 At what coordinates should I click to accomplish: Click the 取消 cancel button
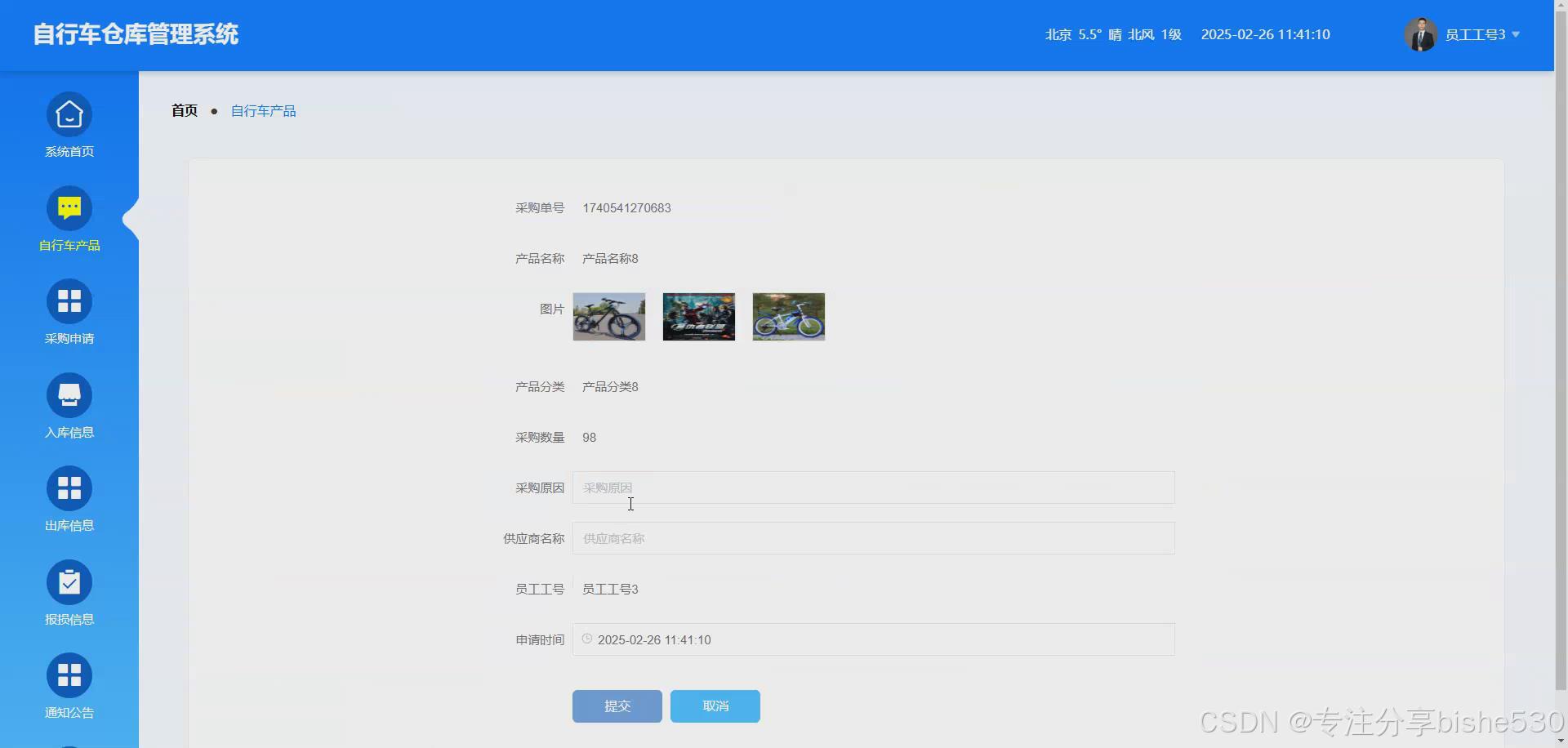[x=715, y=706]
